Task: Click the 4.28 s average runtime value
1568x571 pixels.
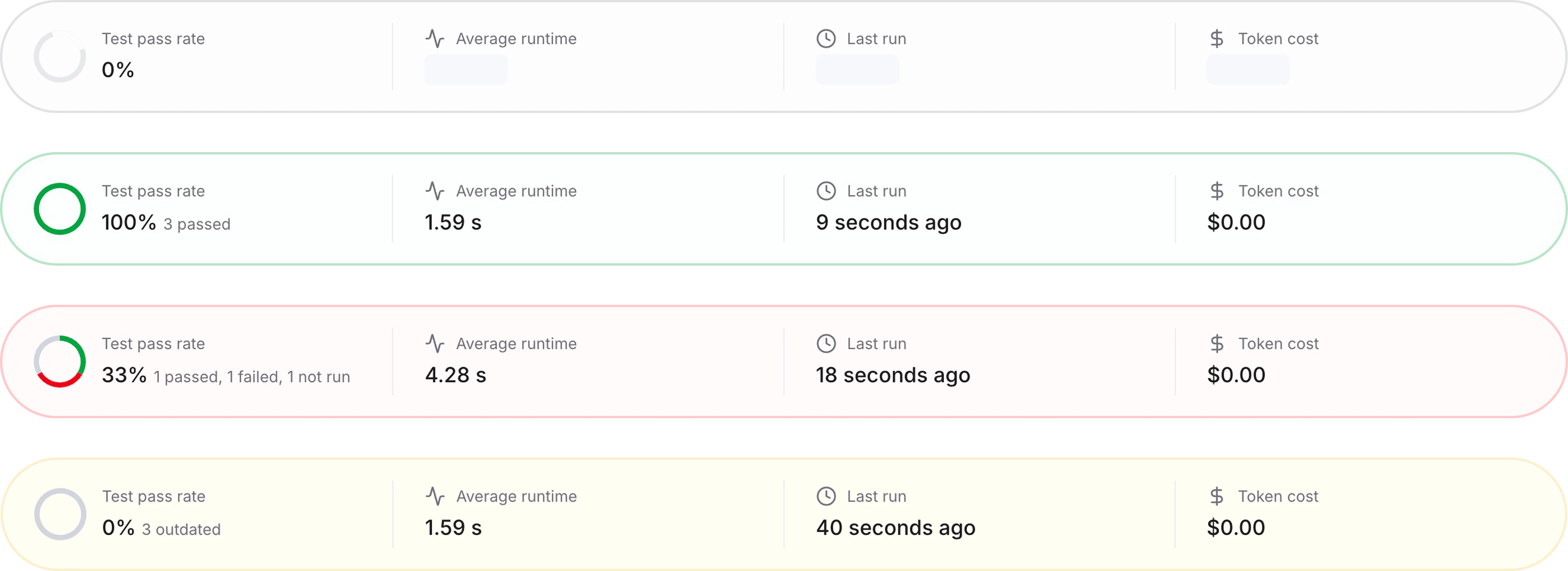Action: (455, 375)
